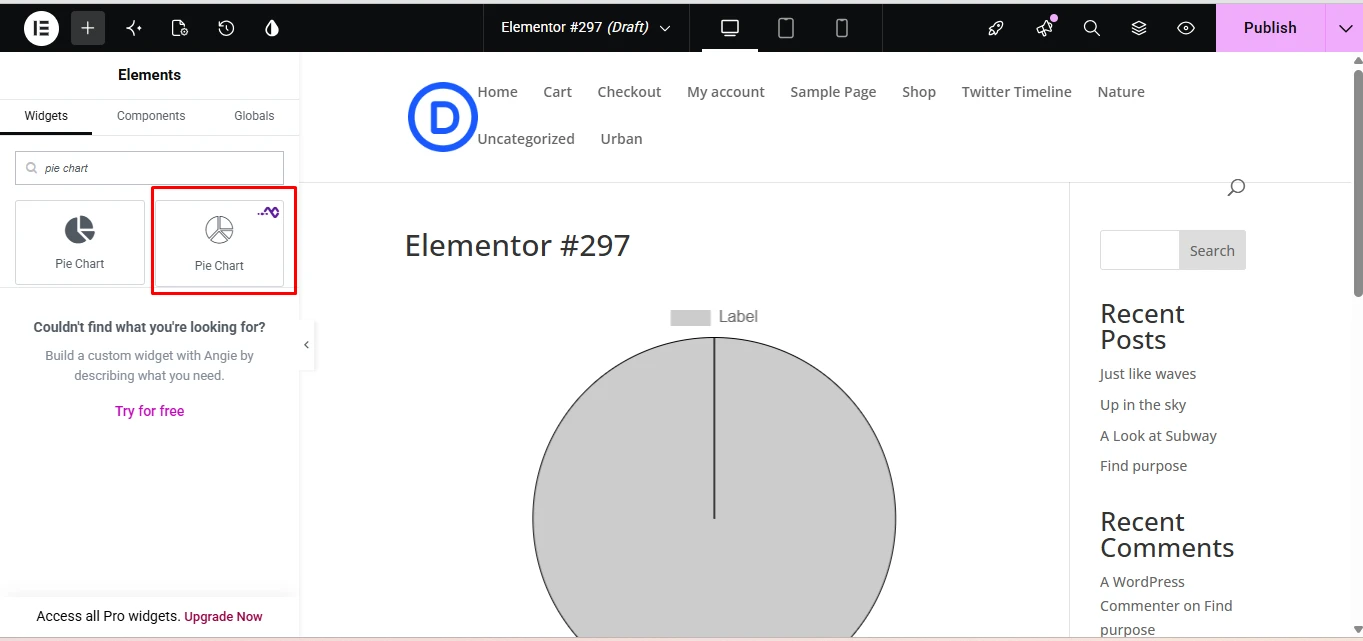1363x641 pixels.
Task: Click the Publish button
Action: 1270,28
